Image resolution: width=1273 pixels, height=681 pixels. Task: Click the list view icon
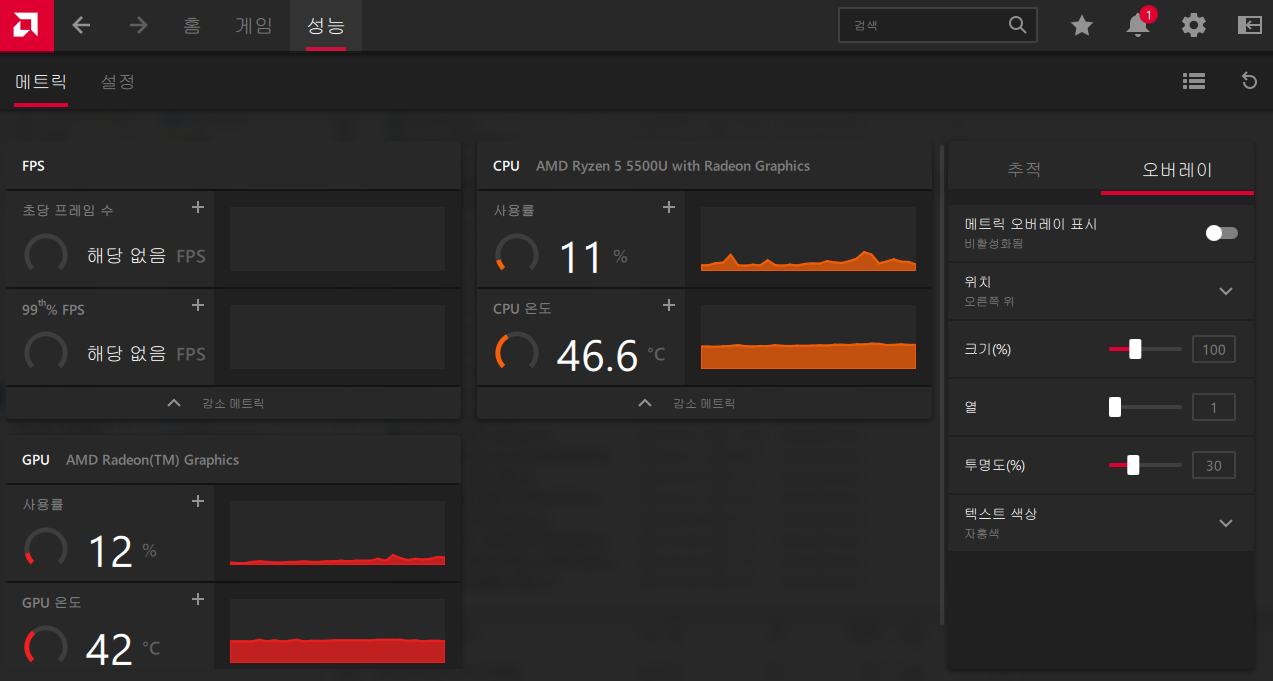[x=1193, y=81]
